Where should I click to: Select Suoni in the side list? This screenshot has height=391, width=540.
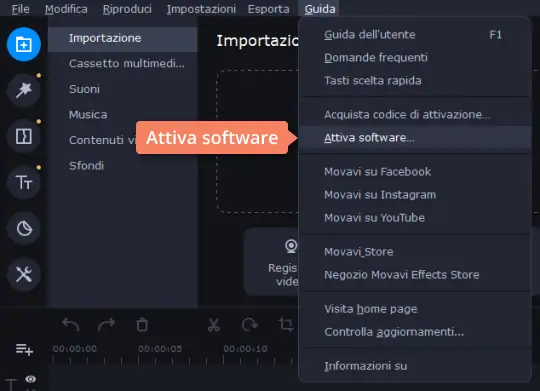[x=123, y=89]
